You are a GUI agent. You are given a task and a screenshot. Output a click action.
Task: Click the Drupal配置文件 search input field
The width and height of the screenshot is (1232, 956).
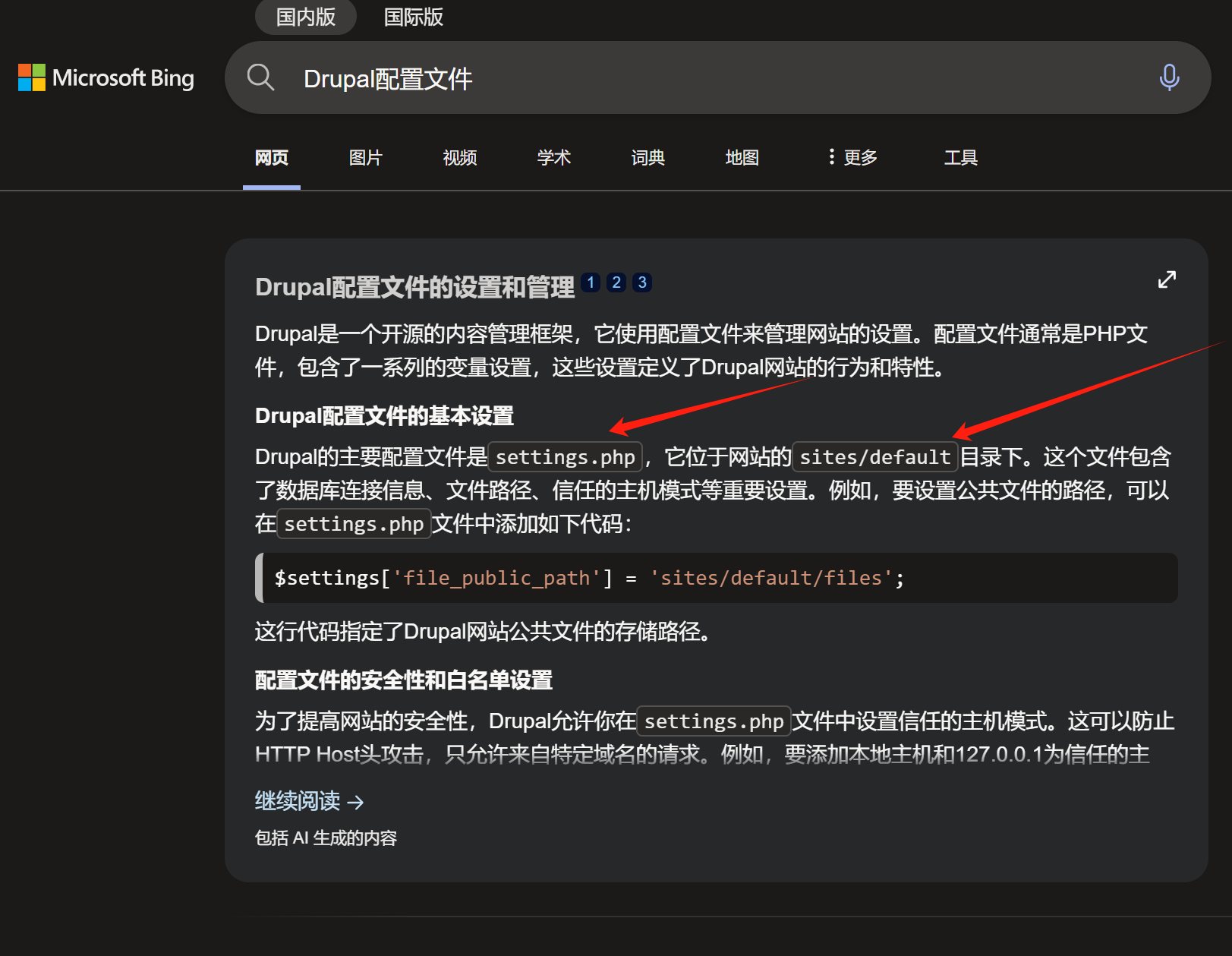[x=717, y=77]
